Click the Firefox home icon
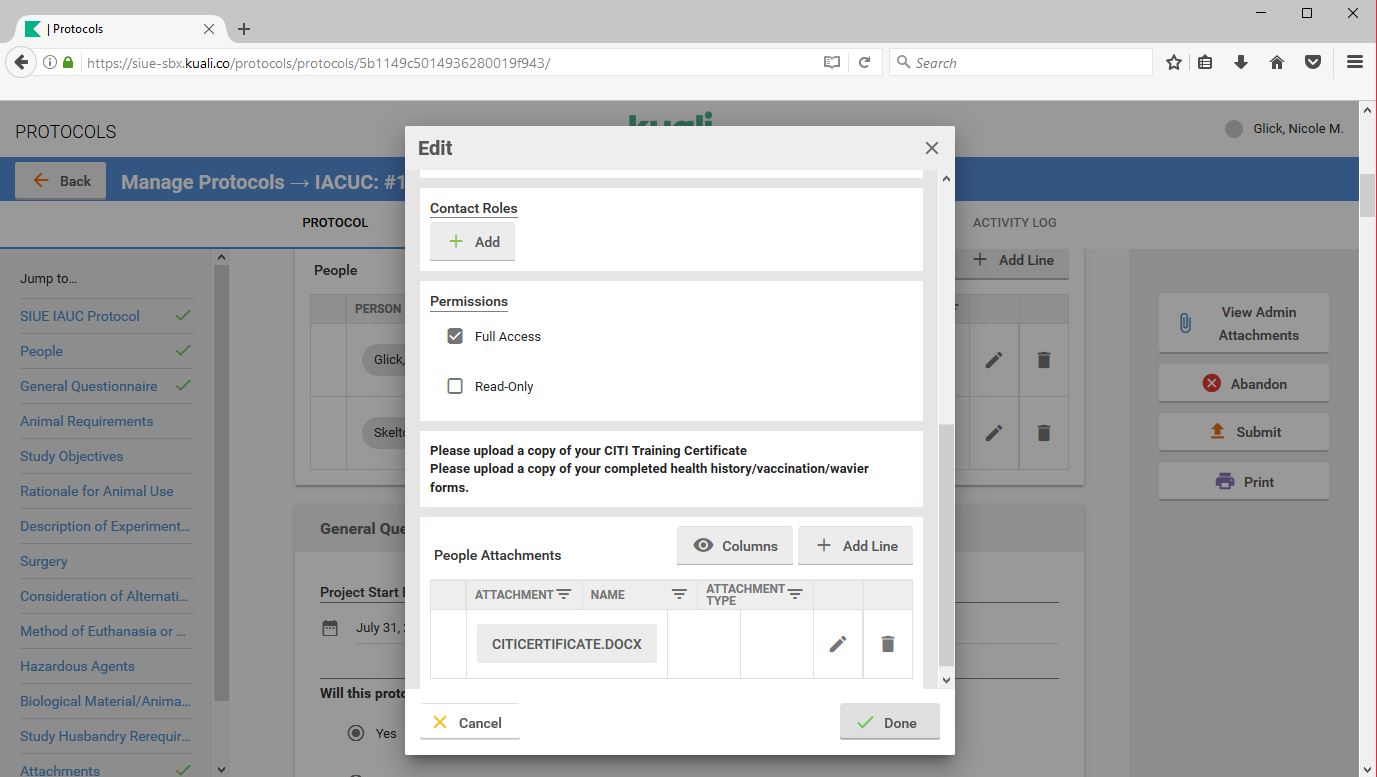The height and width of the screenshot is (777, 1377). click(x=1277, y=62)
